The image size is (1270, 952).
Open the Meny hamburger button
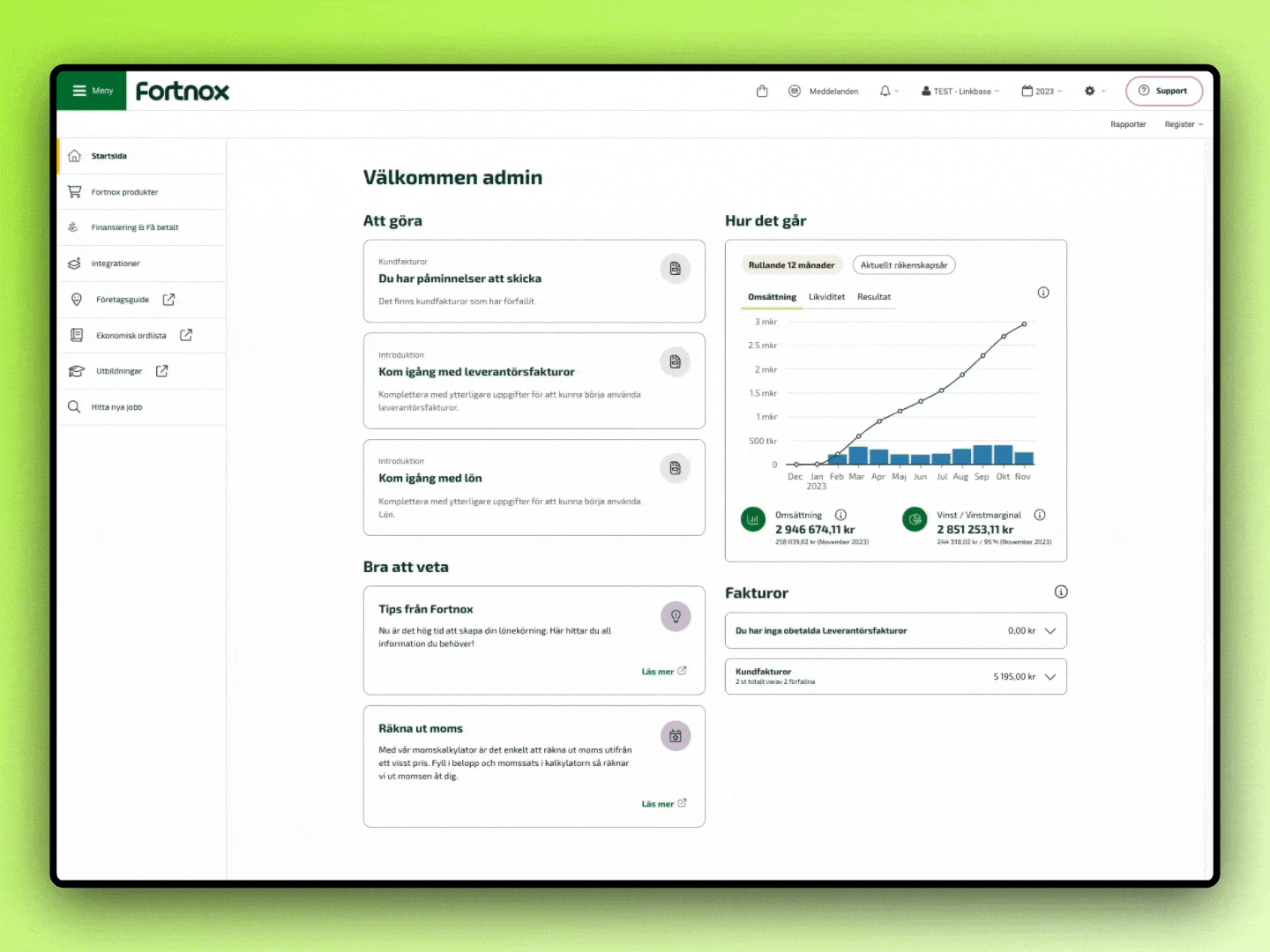pos(92,91)
